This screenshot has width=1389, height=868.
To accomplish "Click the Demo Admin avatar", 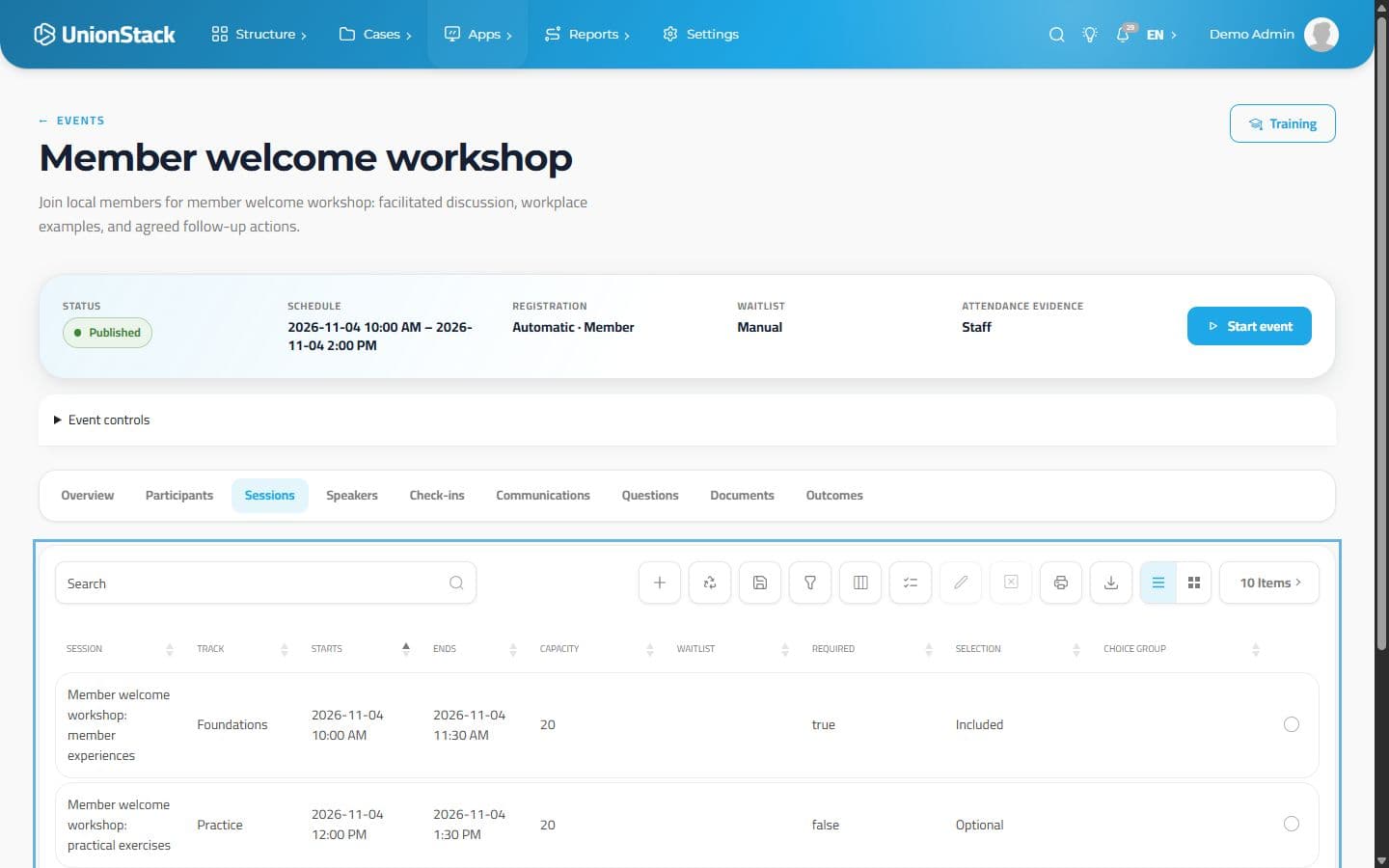I will (1321, 35).
